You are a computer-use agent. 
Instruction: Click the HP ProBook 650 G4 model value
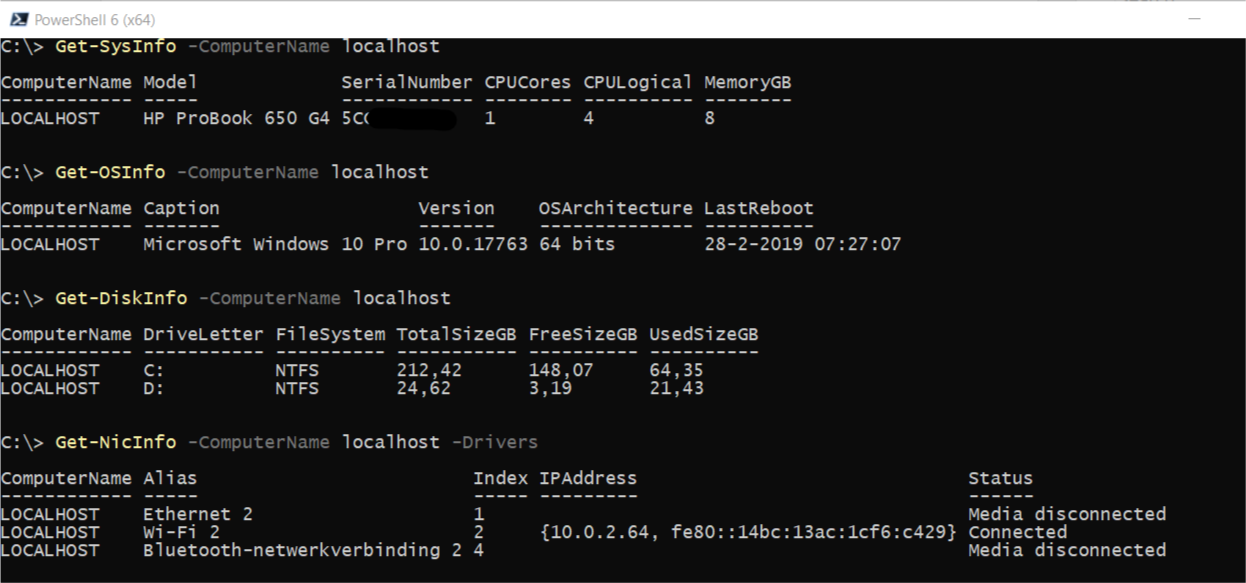pyautogui.click(x=236, y=118)
